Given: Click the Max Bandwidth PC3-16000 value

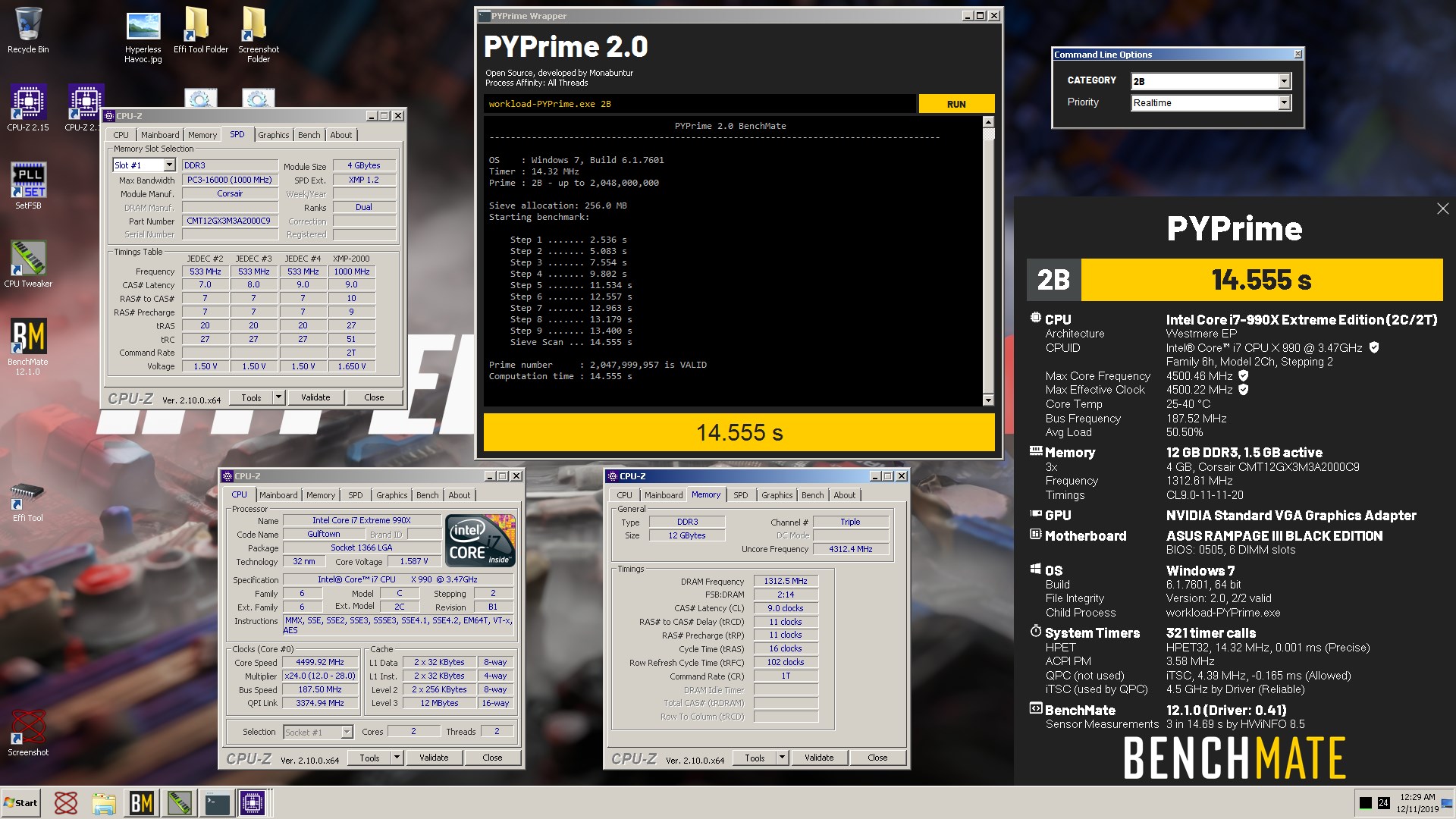Looking at the screenshot, I should pyautogui.click(x=229, y=180).
